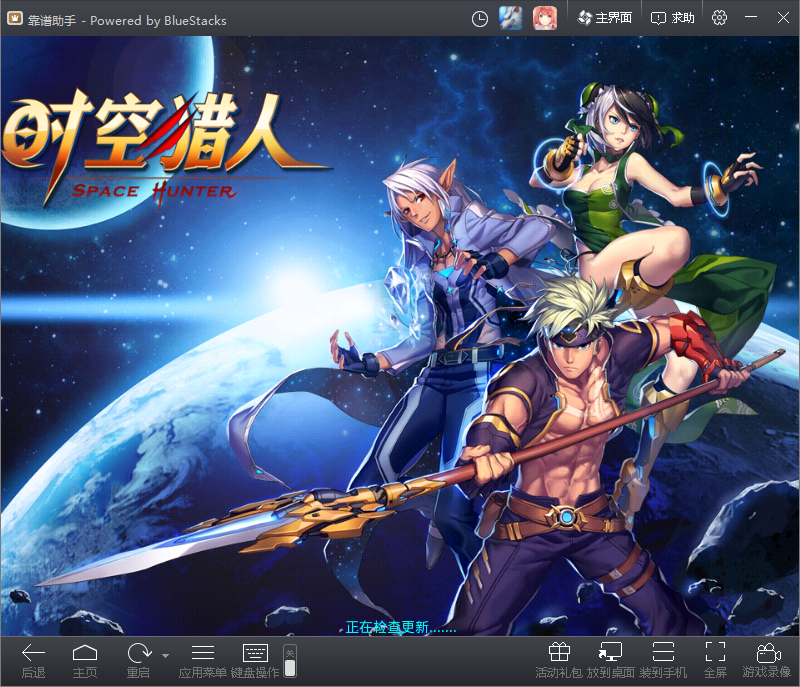Open 键盘操作 keyboard controls

point(255,654)
